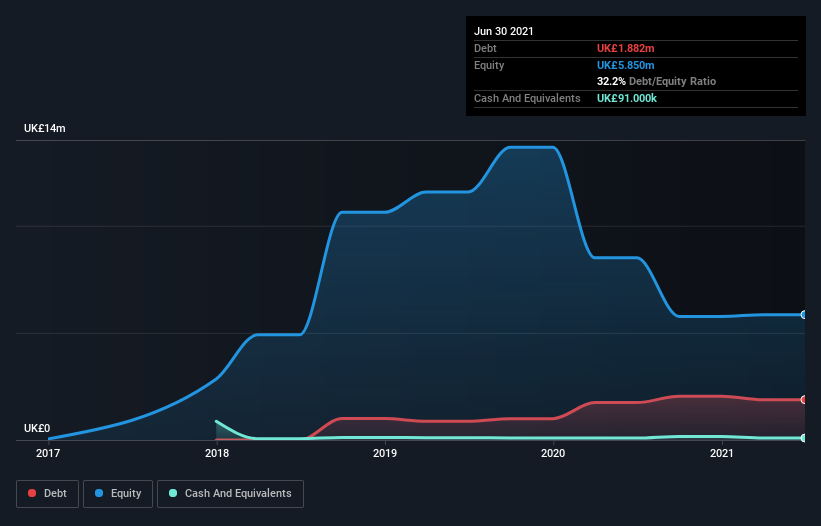Click Cash And Equivalents tooltip label
This screenshot has height=526, width=821.
point(527,98)
